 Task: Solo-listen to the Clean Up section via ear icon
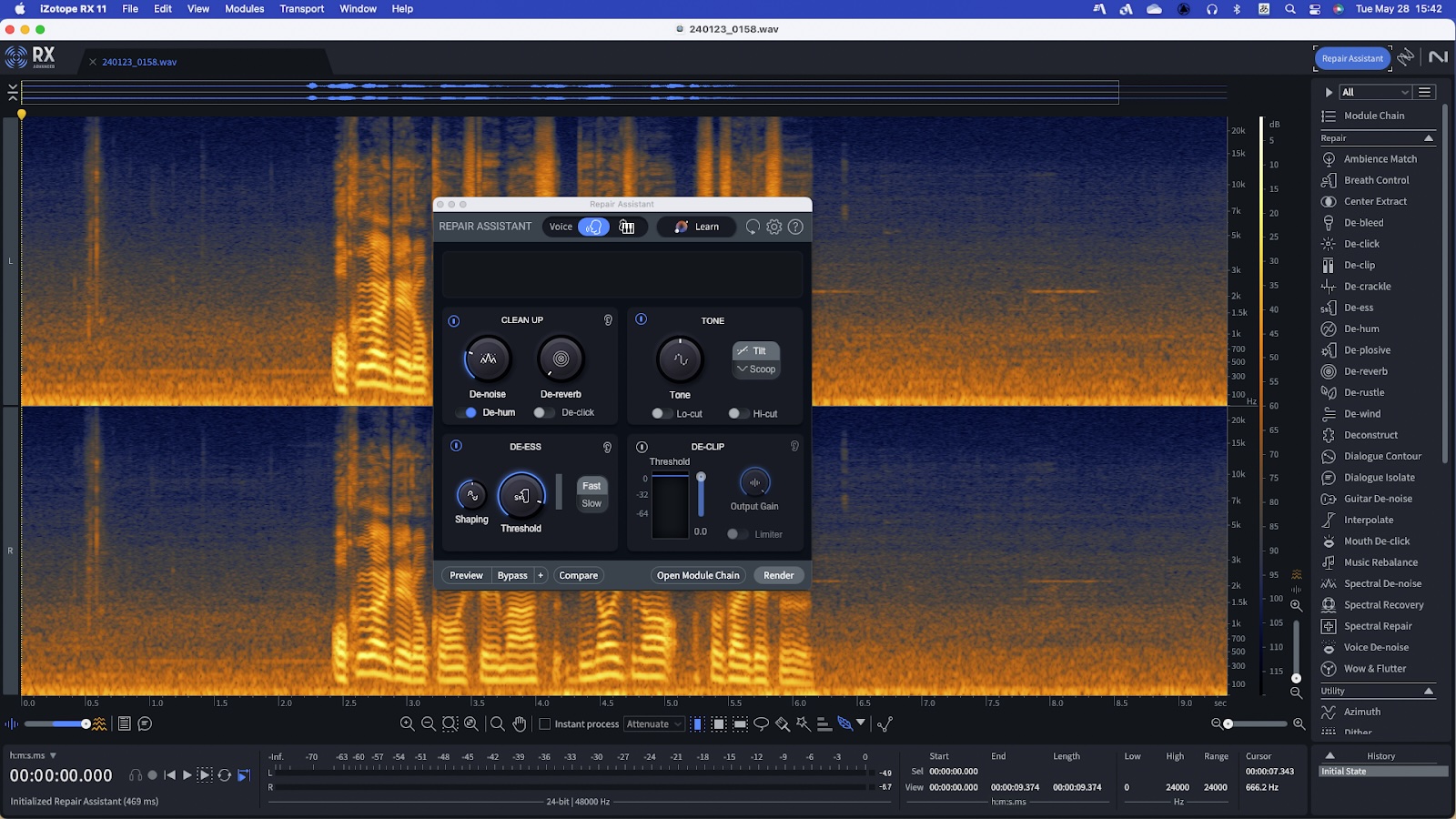[608, 320]
